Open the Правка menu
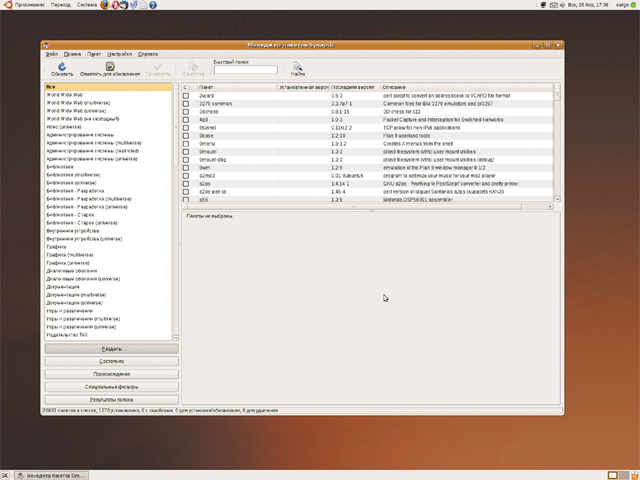Image resolution: width=640 pixels, height=480 pixels. click(x=72, y=54)
